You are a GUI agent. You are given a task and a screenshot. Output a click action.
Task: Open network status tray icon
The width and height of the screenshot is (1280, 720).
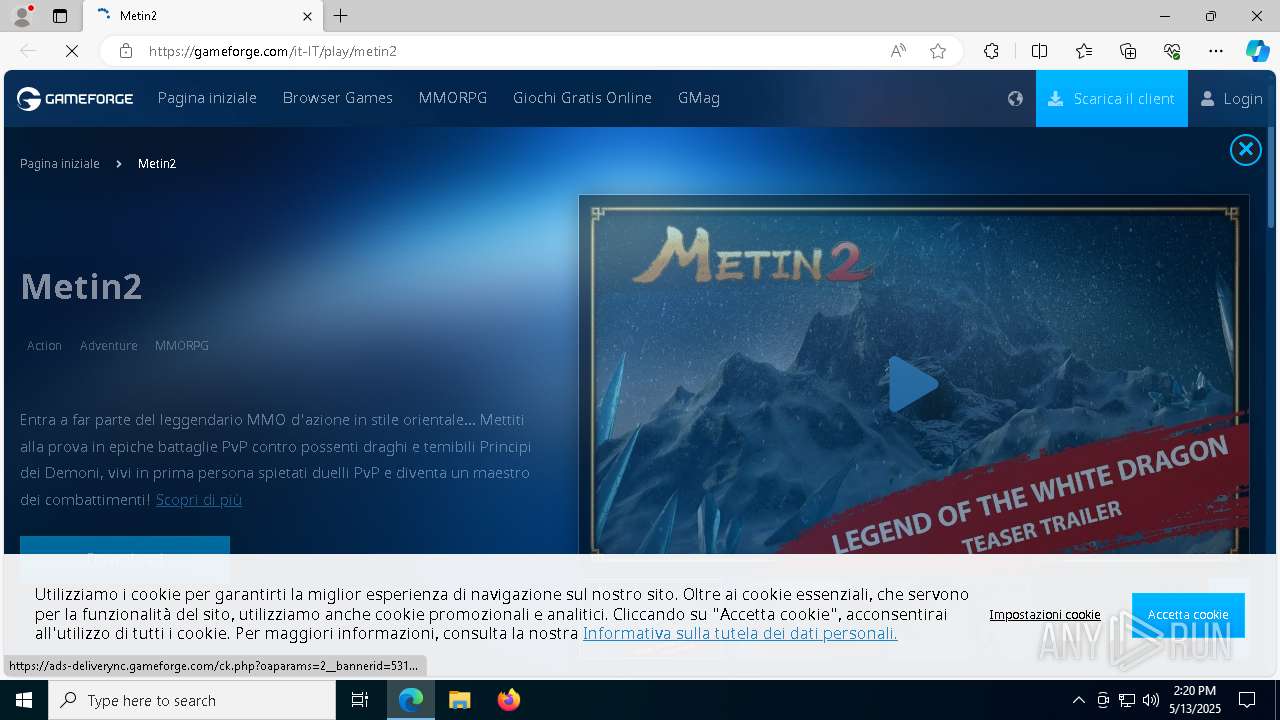1127,700
